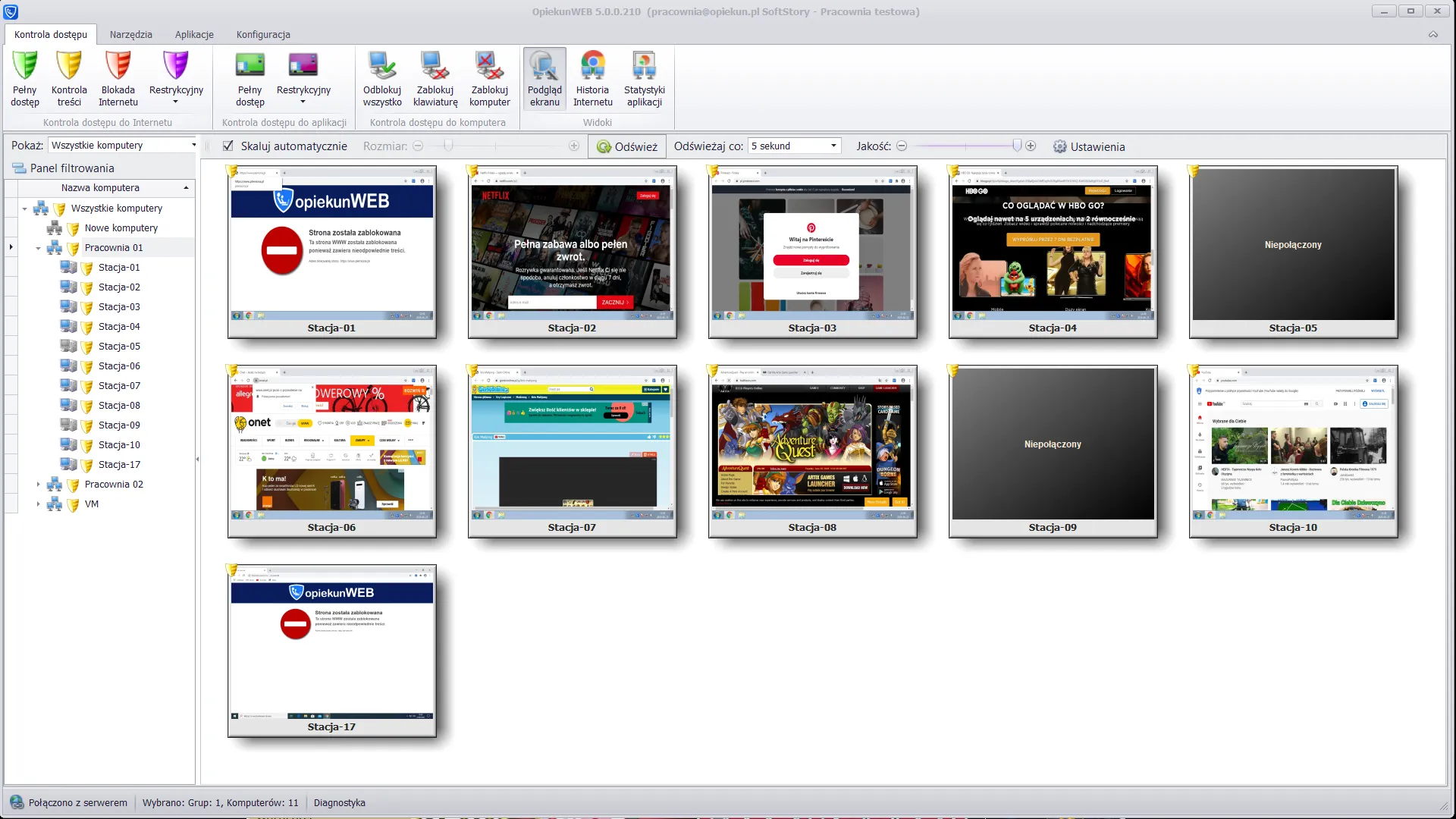Image resolution: width=1456 pixels, height=819 pixels.
Task: Click the Jakość quality slider handle
Action: (x=1017, y=146)
